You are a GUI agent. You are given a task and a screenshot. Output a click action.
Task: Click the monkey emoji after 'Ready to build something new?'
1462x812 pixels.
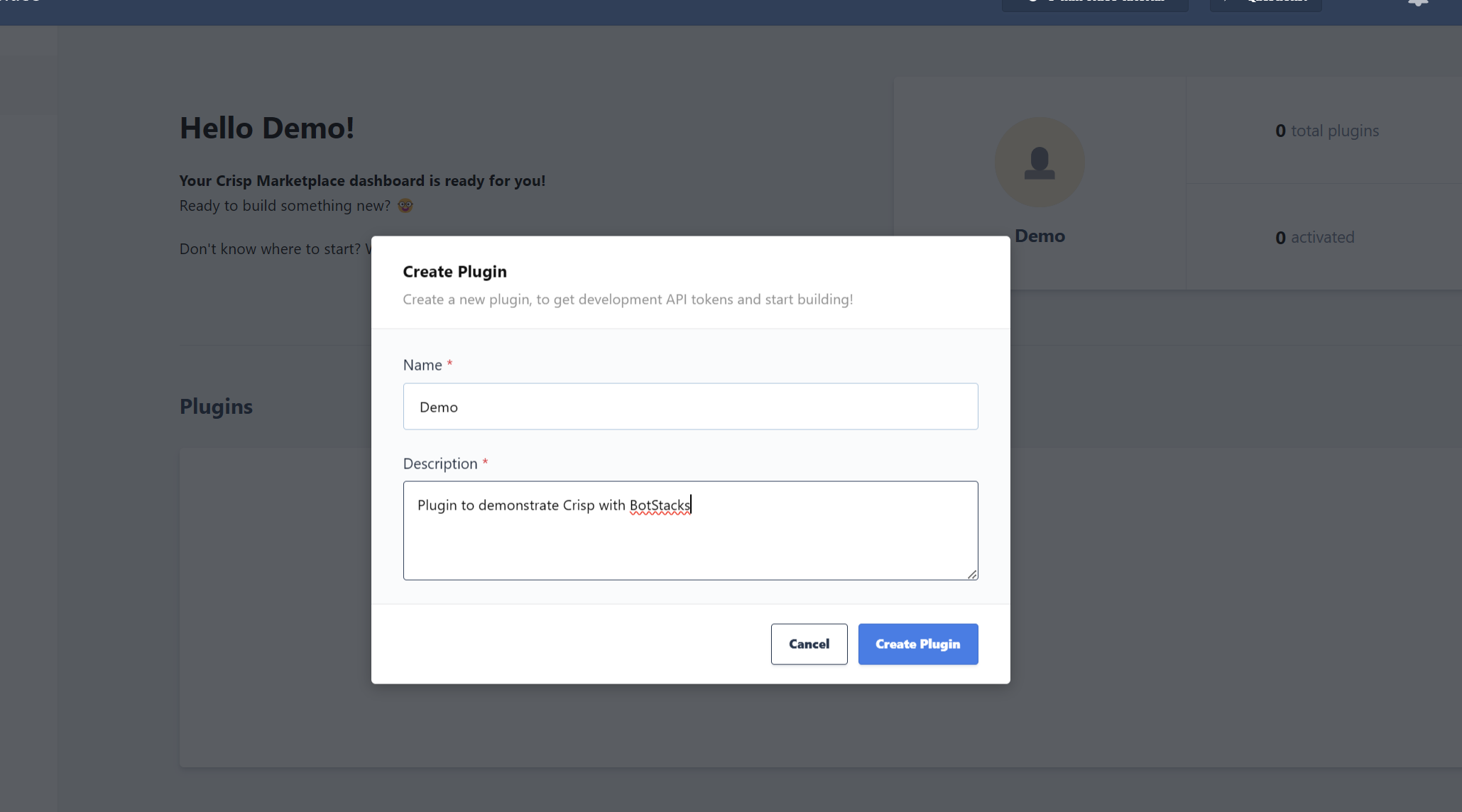405,206
